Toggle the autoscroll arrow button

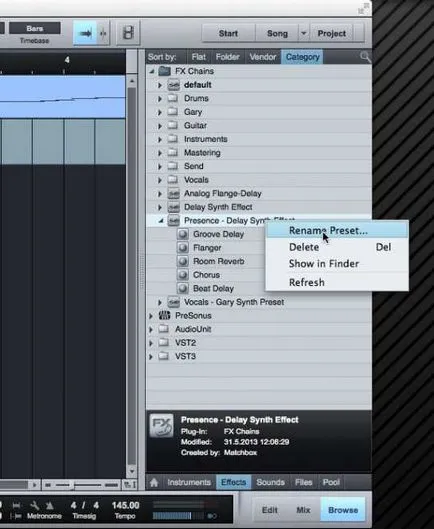(85, 33)
